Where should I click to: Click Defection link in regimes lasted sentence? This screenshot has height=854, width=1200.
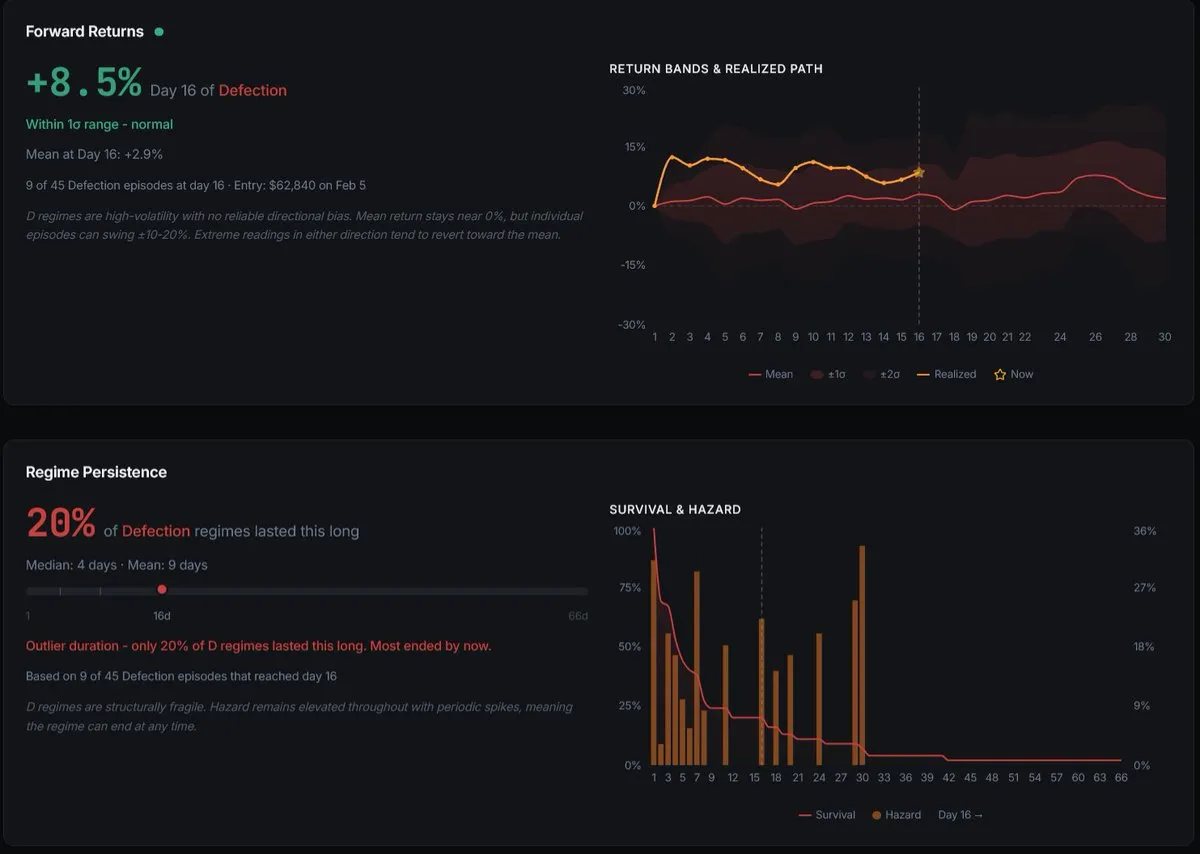156,531
